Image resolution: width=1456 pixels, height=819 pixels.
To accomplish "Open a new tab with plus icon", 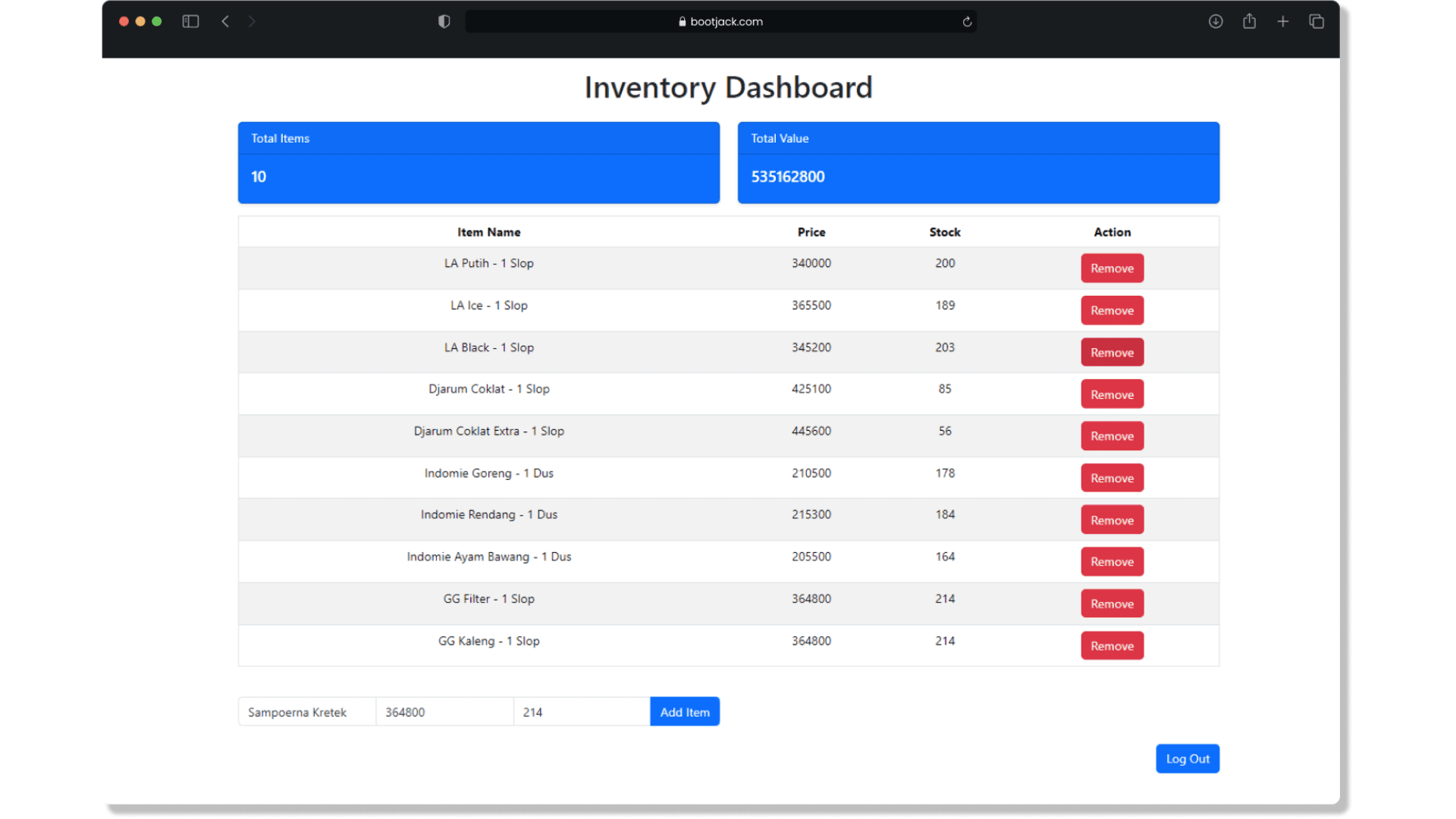I will pos(1282,21).
